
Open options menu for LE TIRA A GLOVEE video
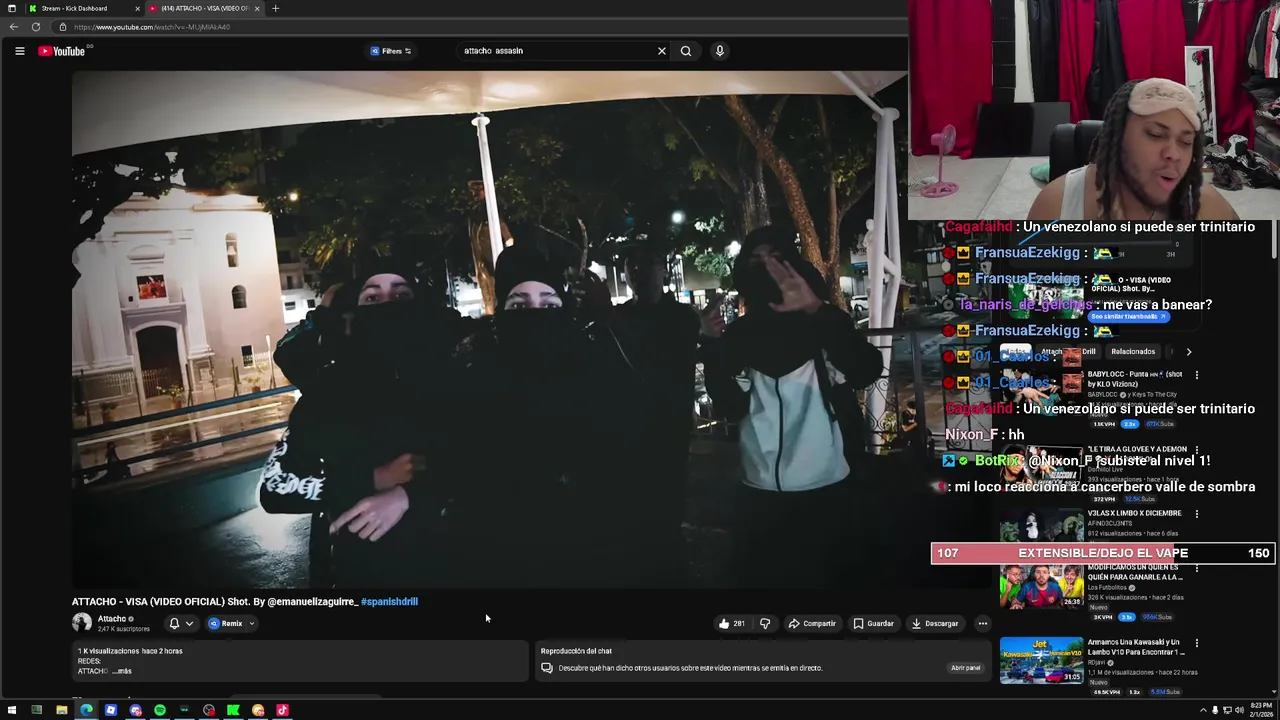pos(1196,450)
